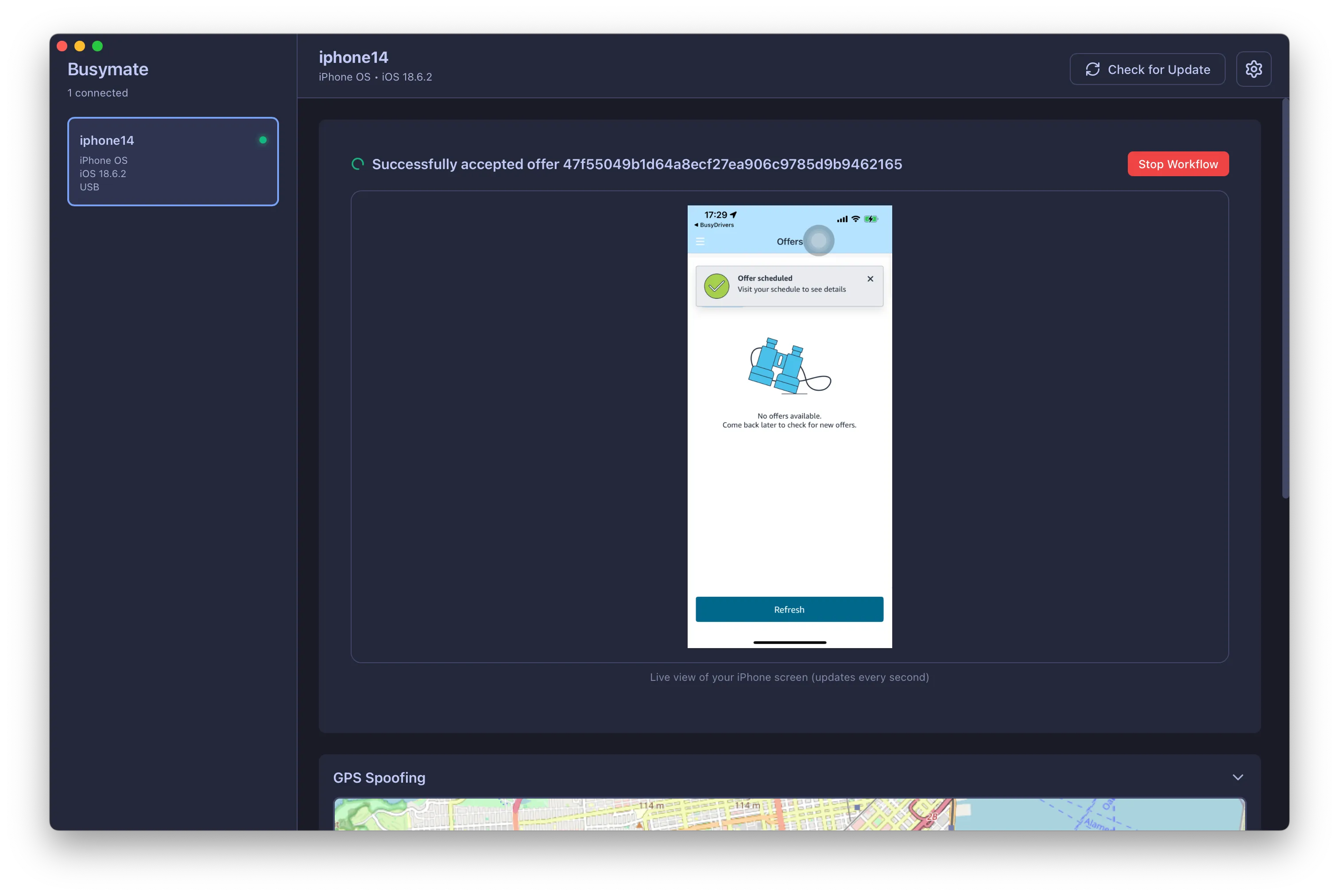Tap the Refresh button on phone screen
1339x896 pixels.
[x=789, y=609]
